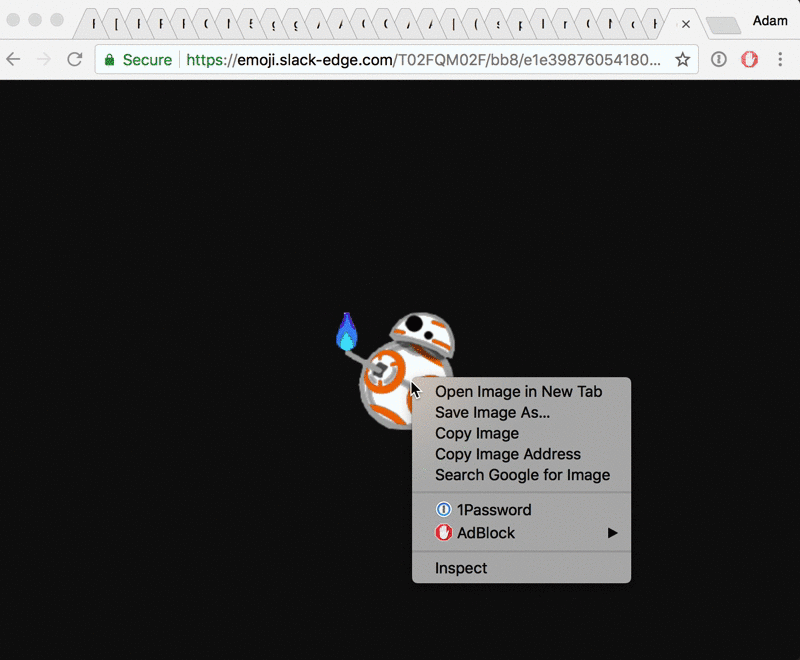Open the 1Password extension in the toolbar
The height and width of the screenshot is (660, 800).
(718, 60)
